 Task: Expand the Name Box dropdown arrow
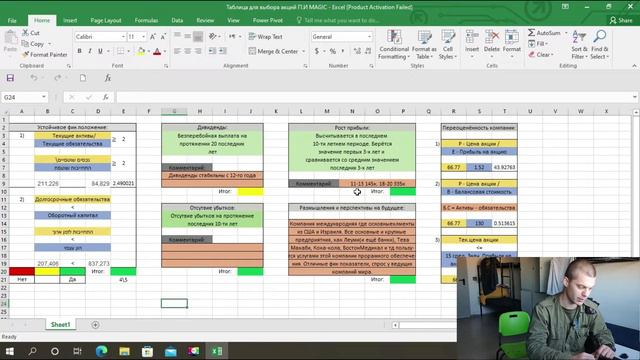pos(44,97)
